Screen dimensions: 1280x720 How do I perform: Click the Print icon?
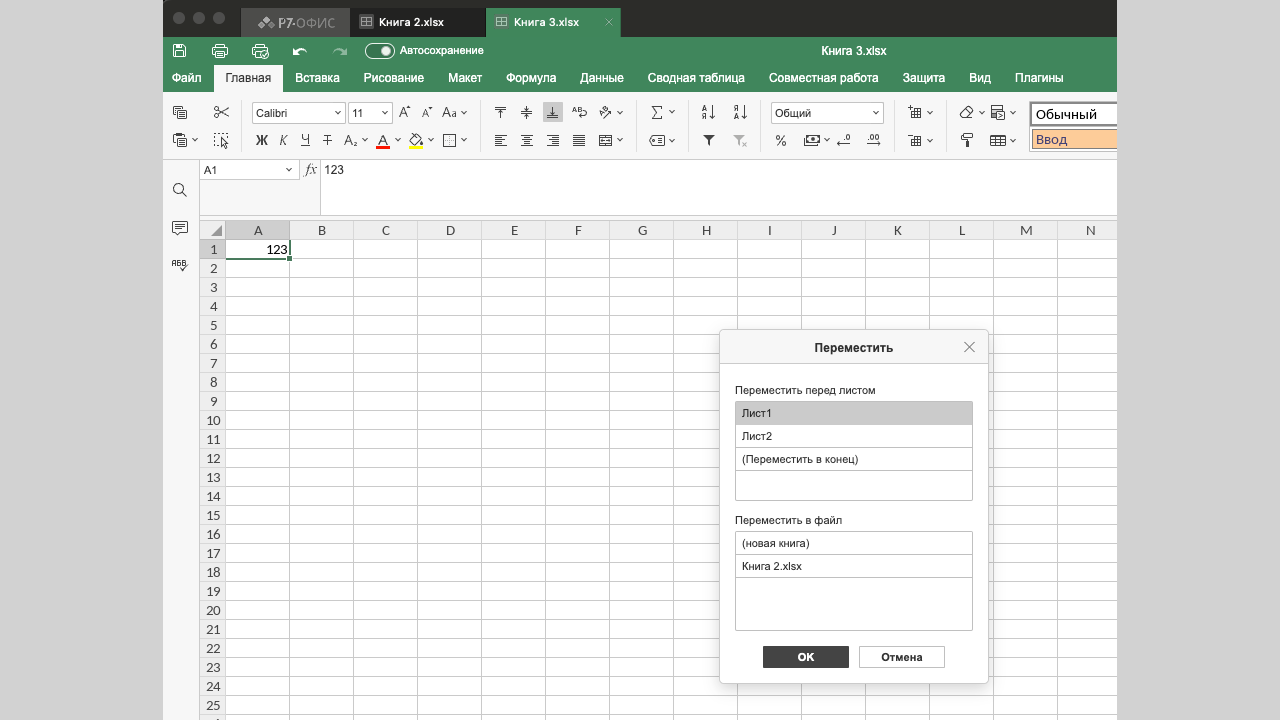coord(220,51)
